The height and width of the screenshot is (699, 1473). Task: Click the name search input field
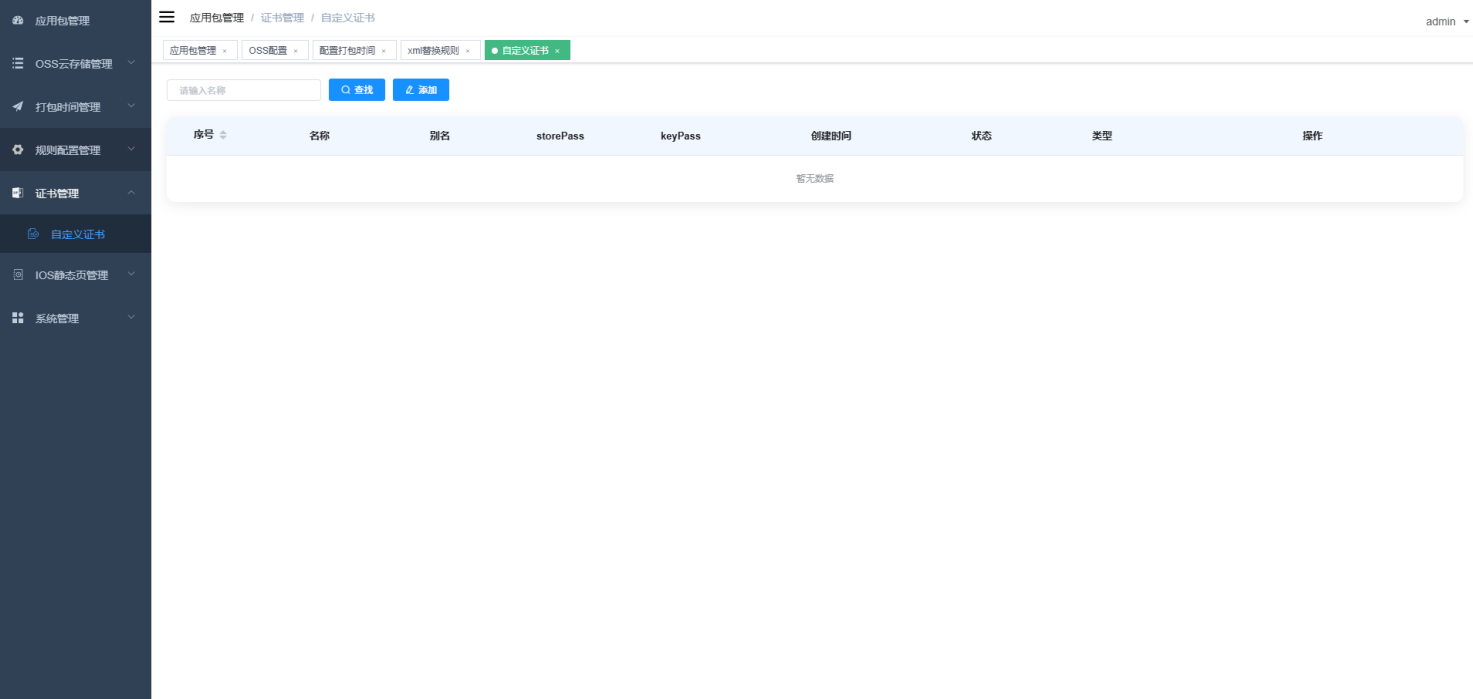[244, 90]
